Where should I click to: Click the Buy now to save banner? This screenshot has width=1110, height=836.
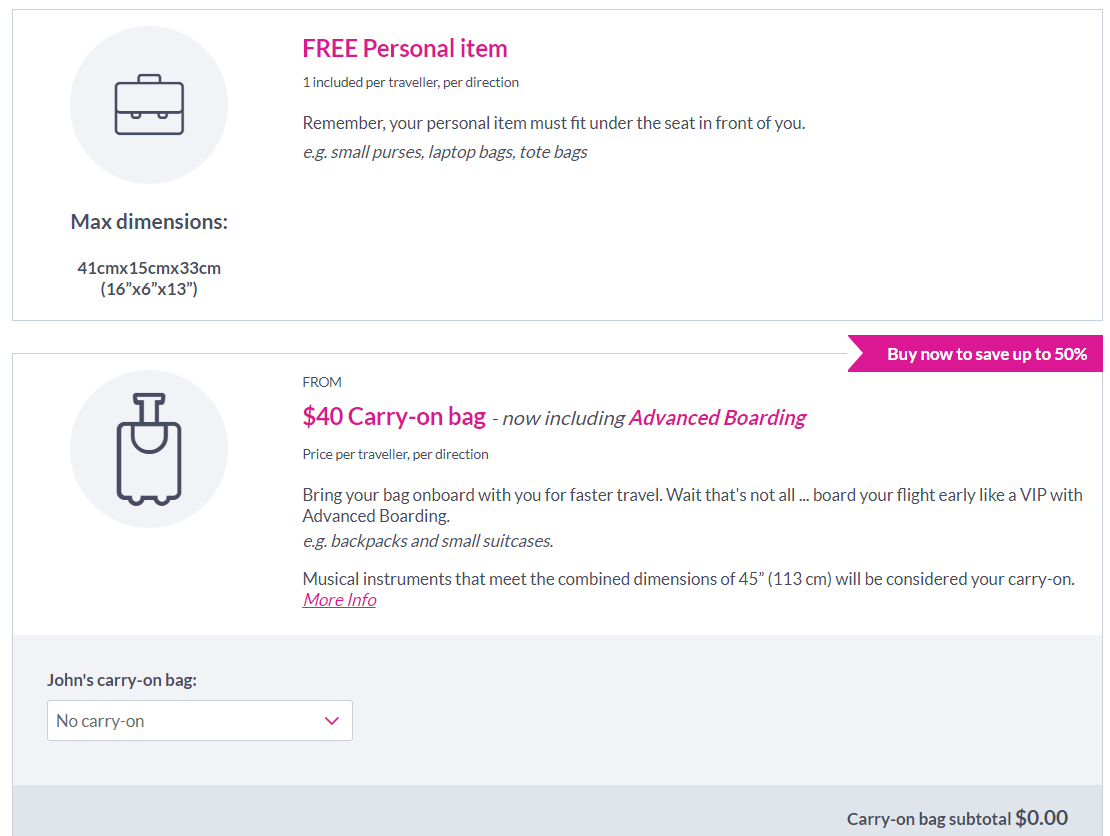coord(975,353)
